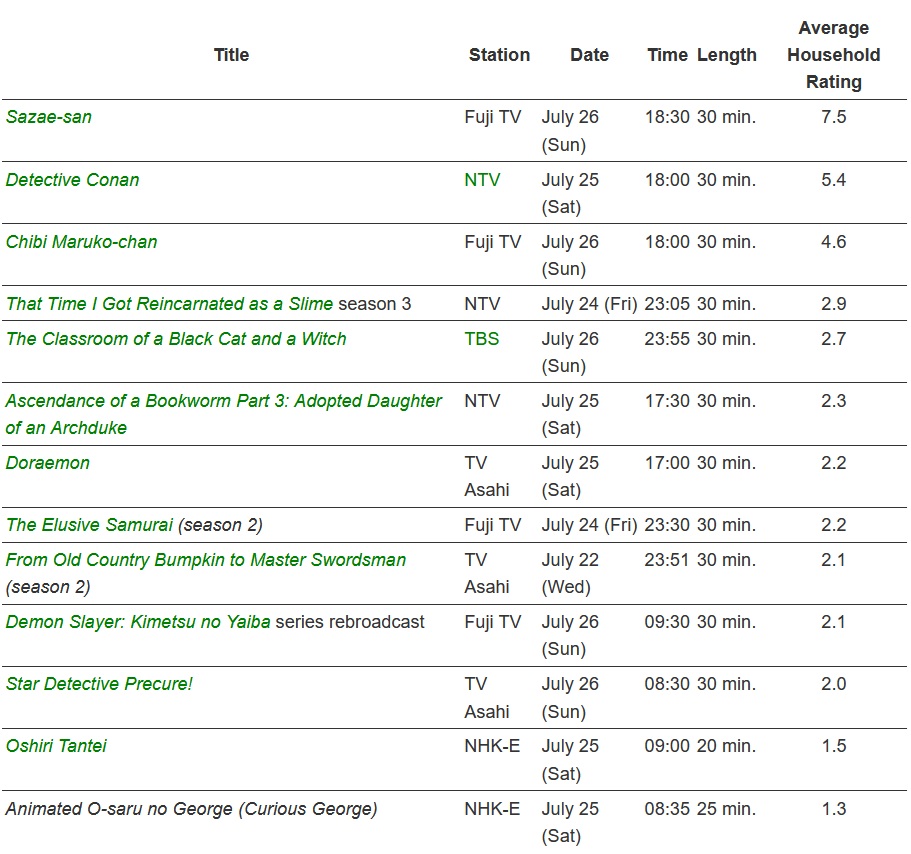Image resolution: width=911 pixels, height=854 pixels.
Task: Open Demon Slayer: Kimetsu no Yaiba link
Action: [x=138, y=622]
